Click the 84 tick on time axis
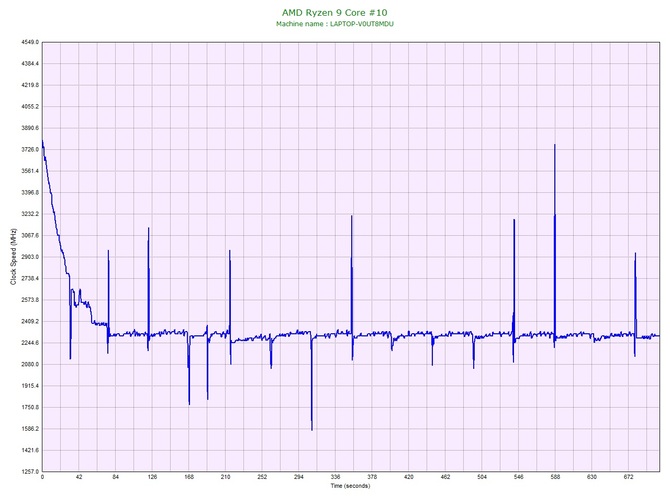Screen dimensions: 670x503 pos(116,477)
